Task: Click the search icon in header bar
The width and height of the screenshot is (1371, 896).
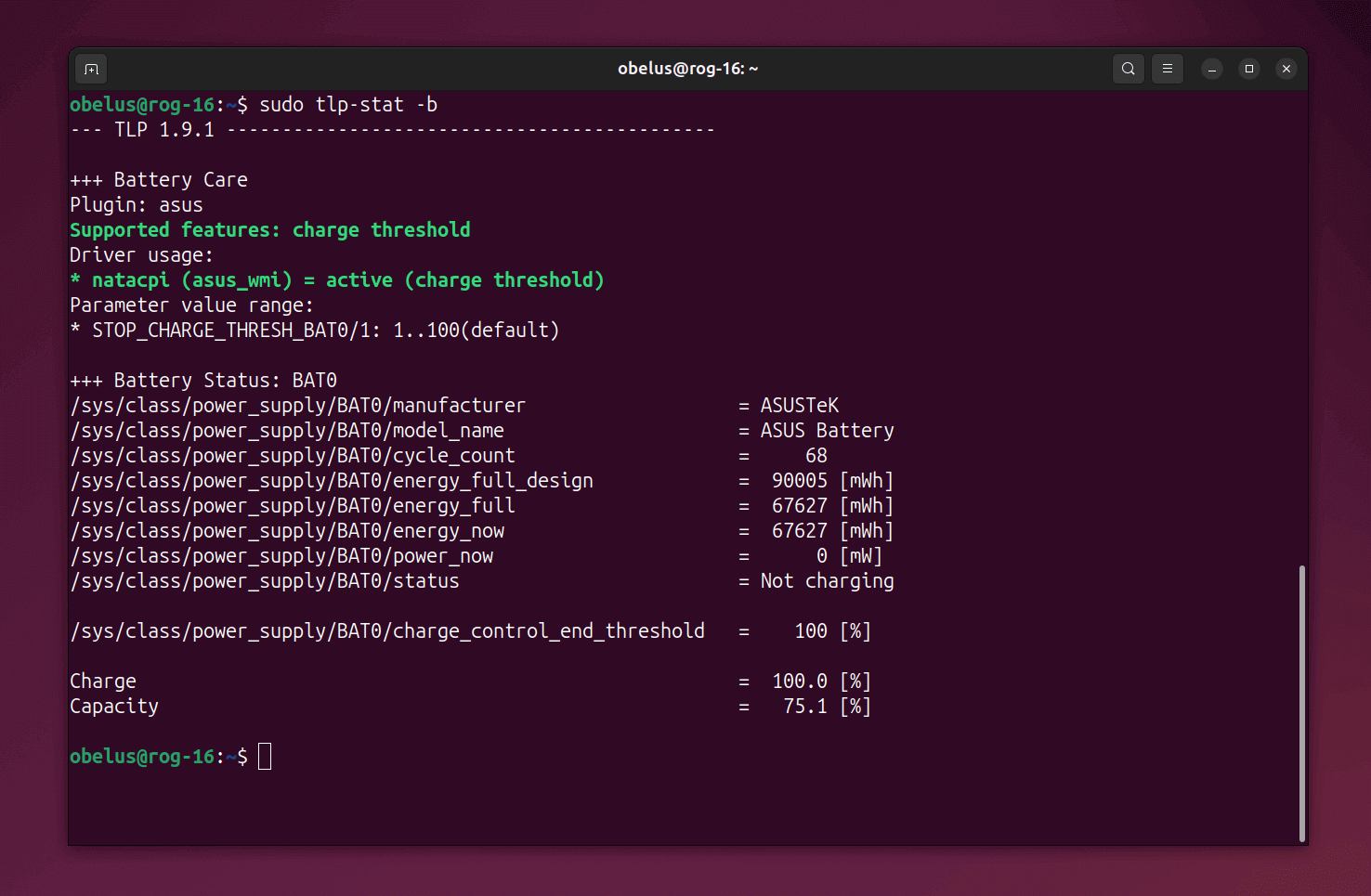Action: point(1128,69)
